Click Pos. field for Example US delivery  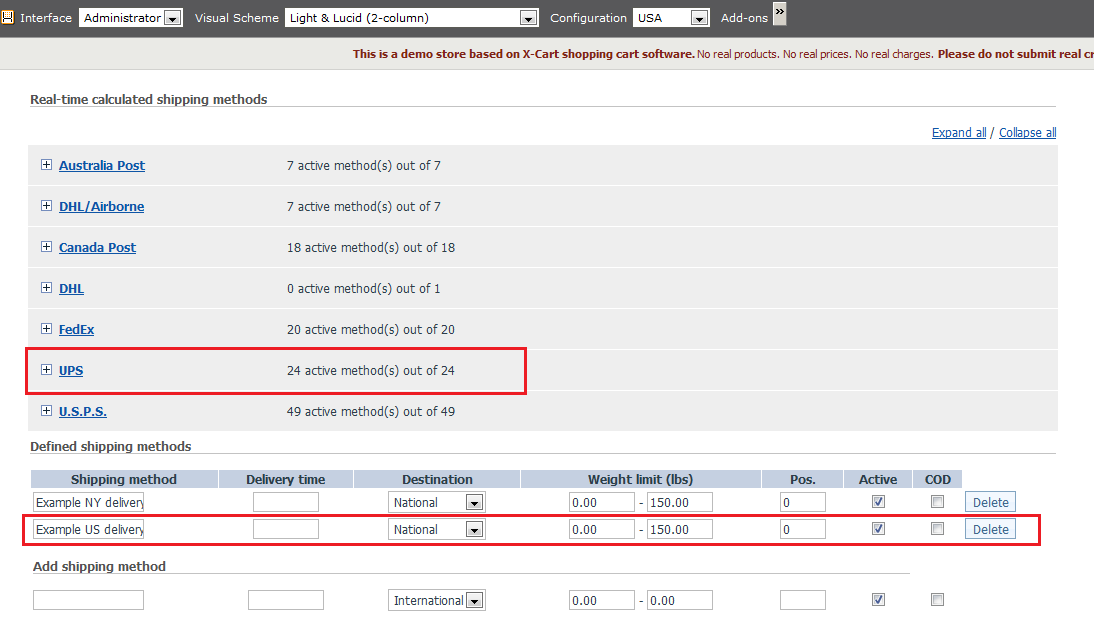point(802,529)
